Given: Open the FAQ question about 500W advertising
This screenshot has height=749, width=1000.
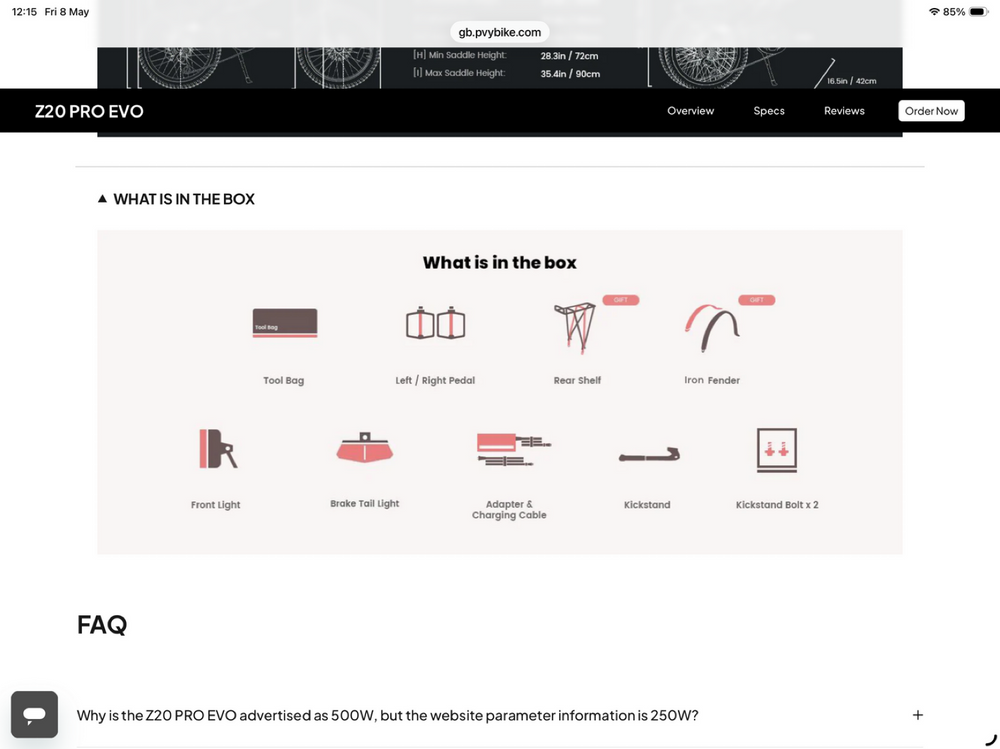Looking at the screenshot, I should click(x=387, y=715).
